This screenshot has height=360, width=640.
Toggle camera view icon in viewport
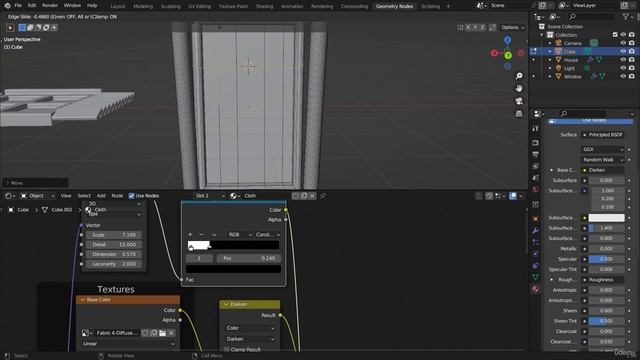pyautogui.click(x=519, y=101)
